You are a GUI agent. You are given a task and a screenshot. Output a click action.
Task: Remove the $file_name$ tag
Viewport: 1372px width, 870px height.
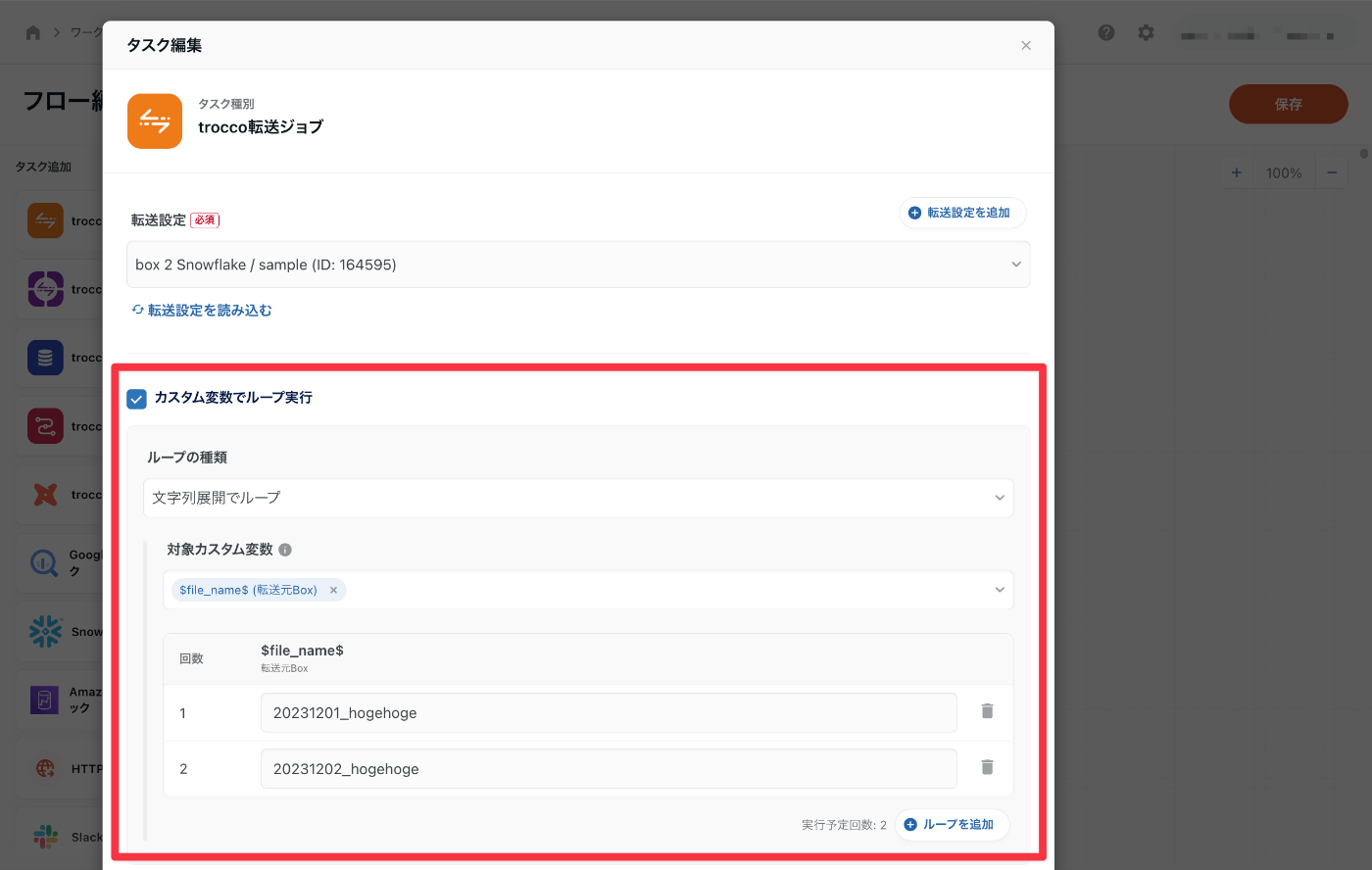(333, 590)
